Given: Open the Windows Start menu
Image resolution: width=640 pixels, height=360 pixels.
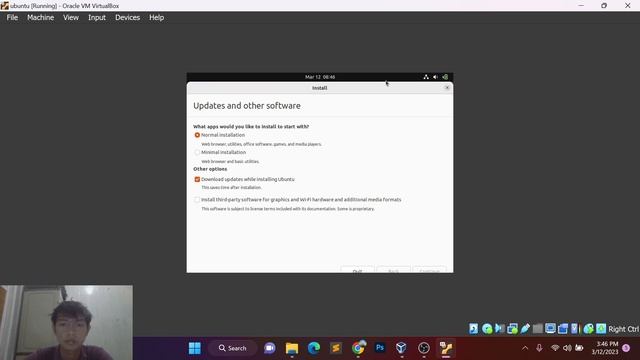Looking at the screenshot, I should pyautogui.click(x=195, y=348).
